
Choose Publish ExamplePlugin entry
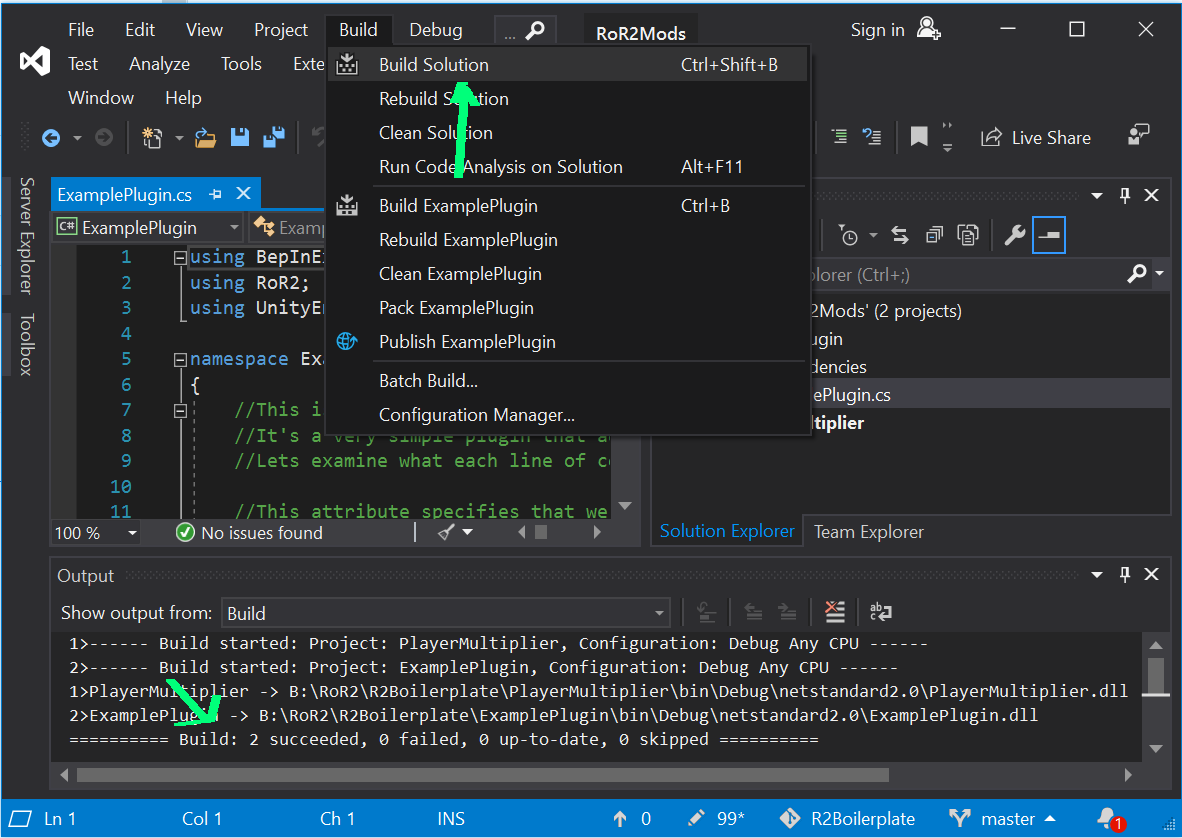[x=568, y=341]
